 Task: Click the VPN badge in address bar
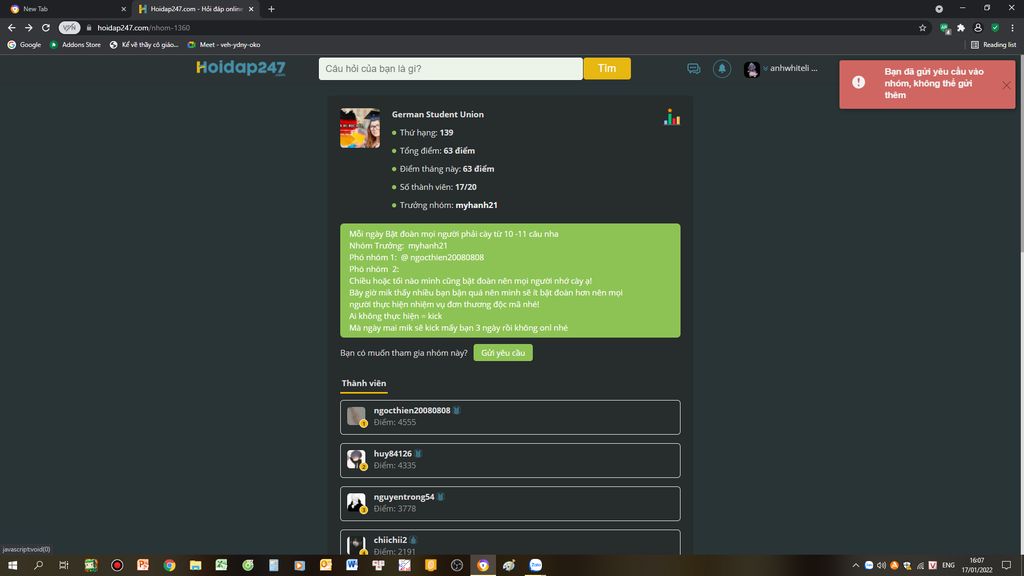[69, 27]
